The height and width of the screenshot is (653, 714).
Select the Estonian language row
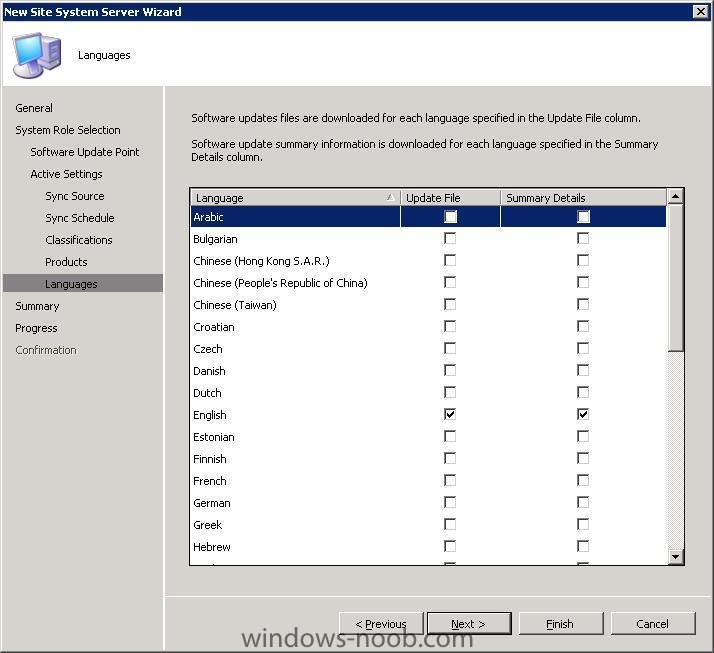click(428, 437)
